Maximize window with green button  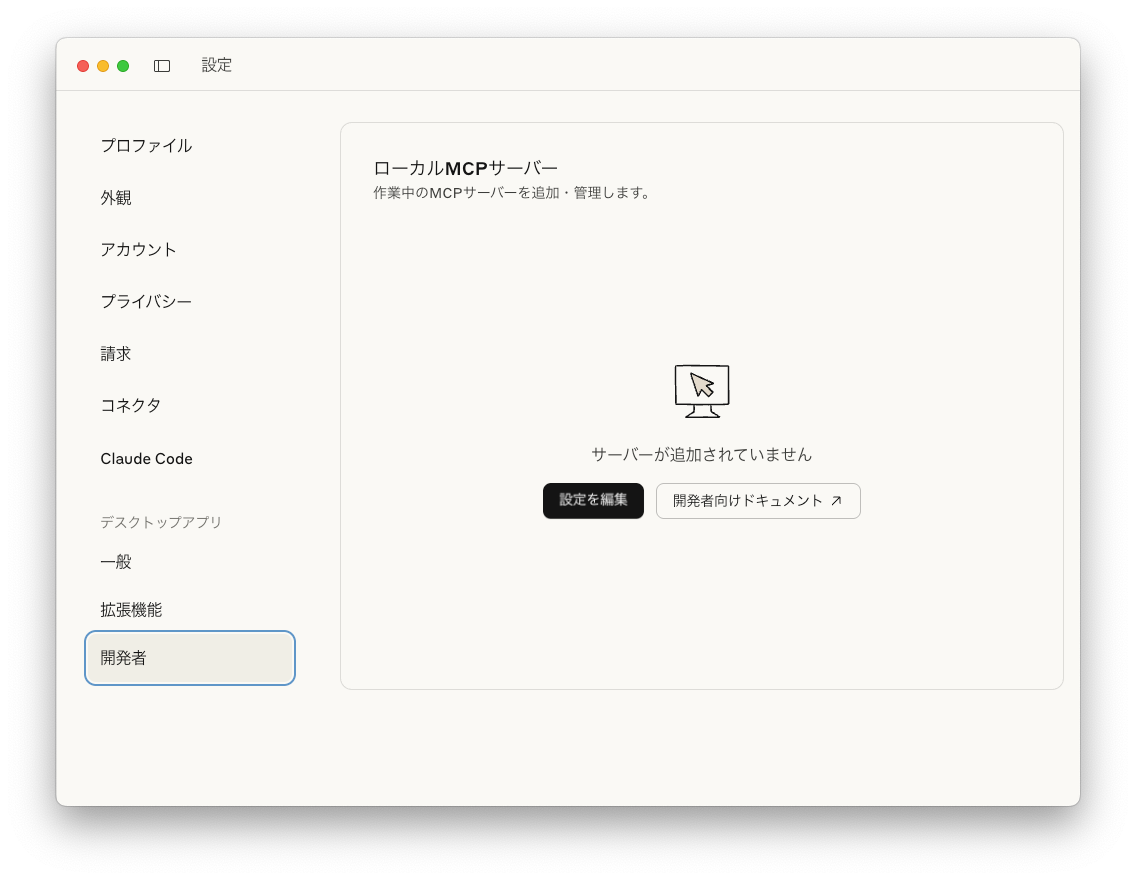pos(123,66)
